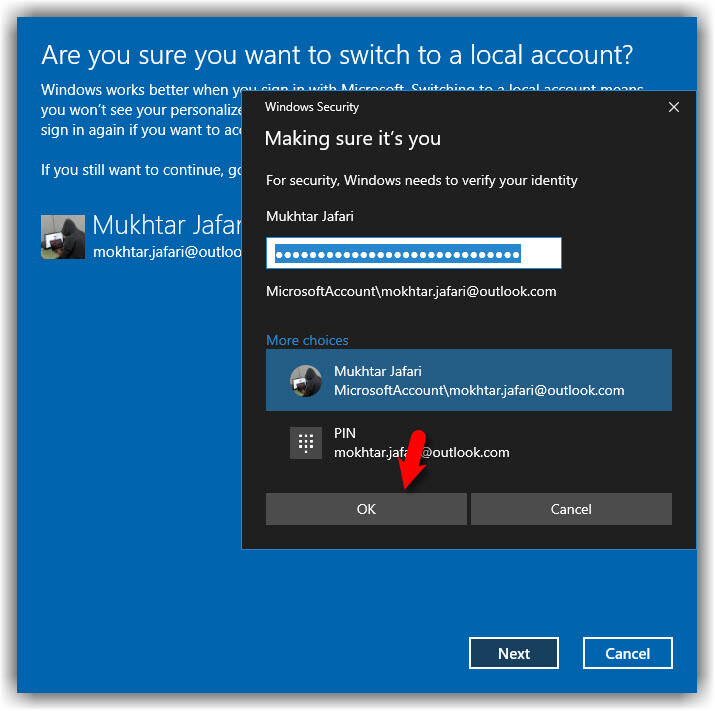The height and width of the screenshot is (711, 715).
Task: Close the Windows Security dialog
Action: point(674,107)
